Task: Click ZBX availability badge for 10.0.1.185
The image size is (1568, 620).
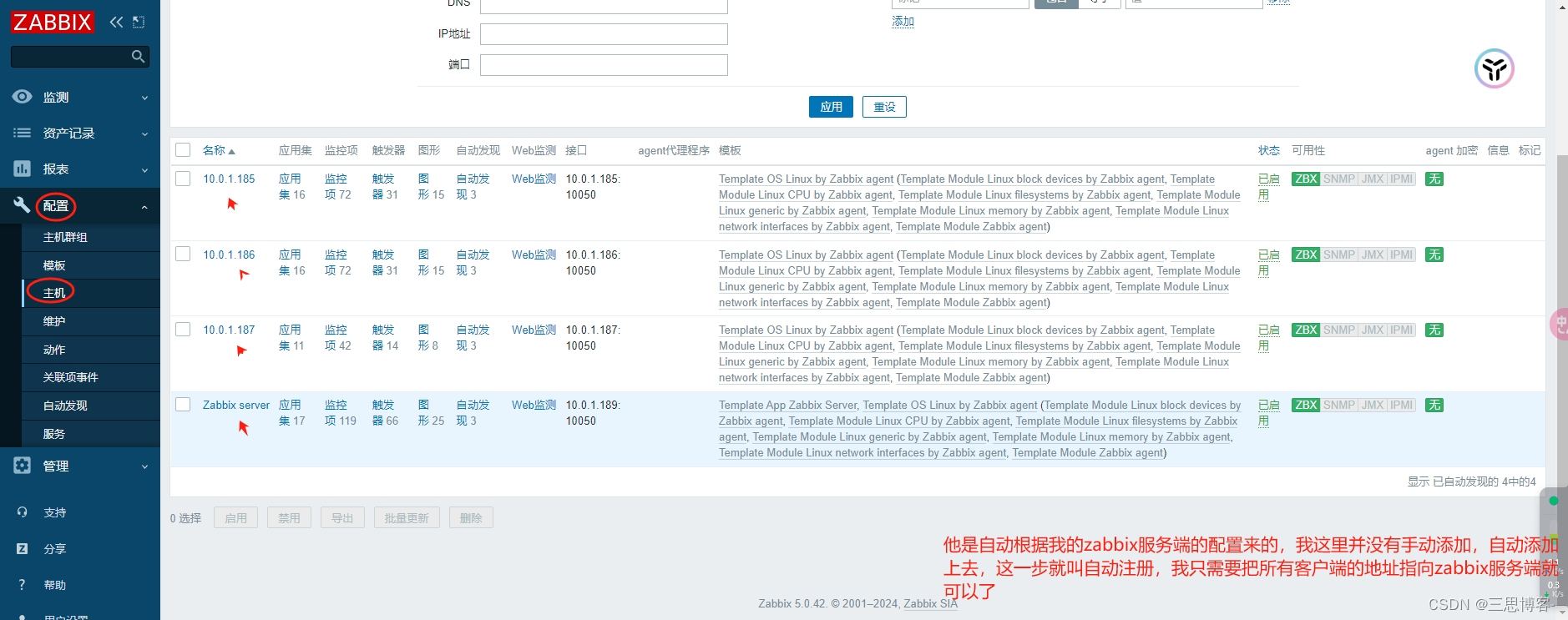Action: pyautogui.click(x=1306, y=179)
